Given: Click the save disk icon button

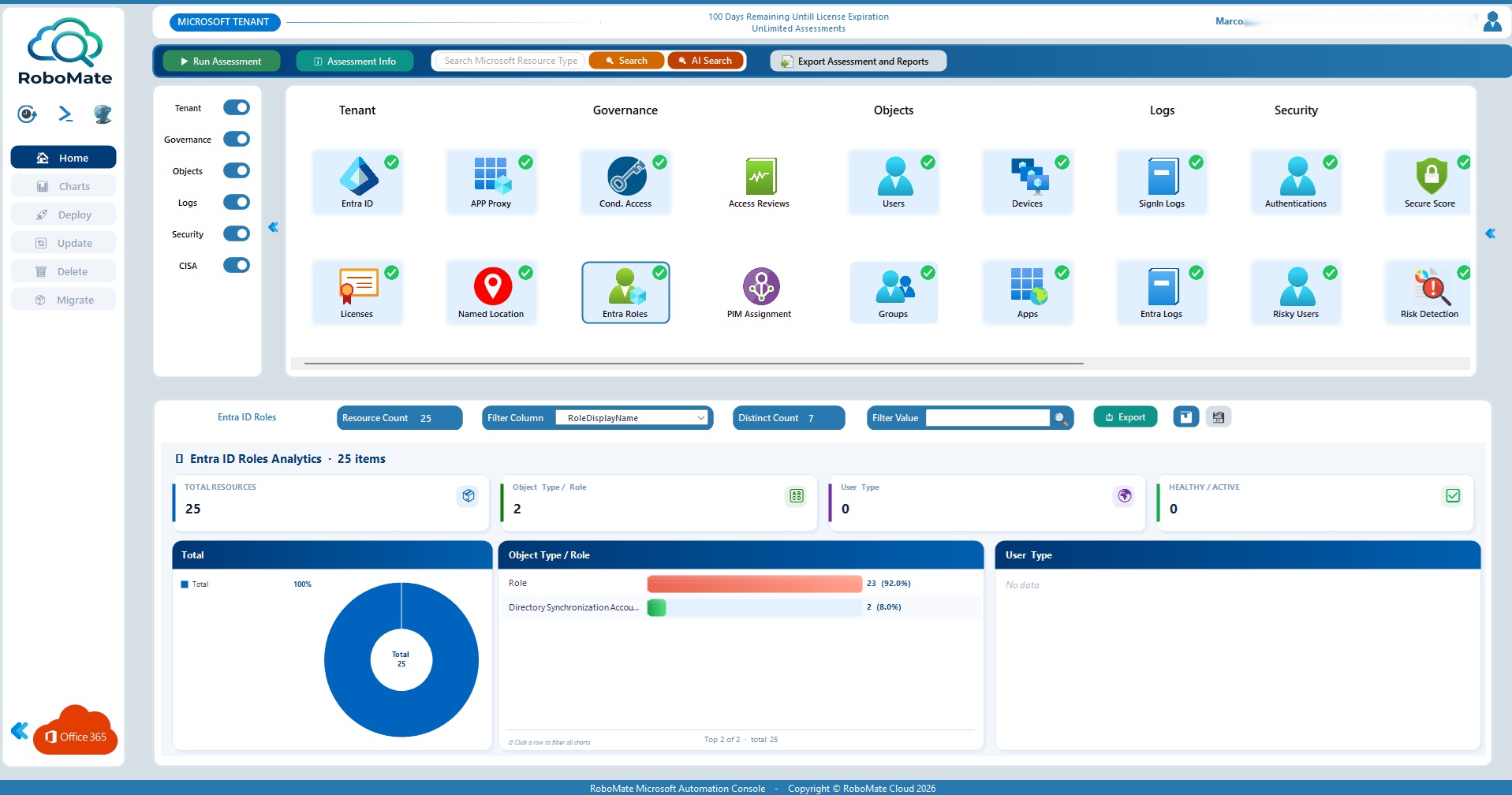Looking at the screenshot, I should tap(1219, 417).
